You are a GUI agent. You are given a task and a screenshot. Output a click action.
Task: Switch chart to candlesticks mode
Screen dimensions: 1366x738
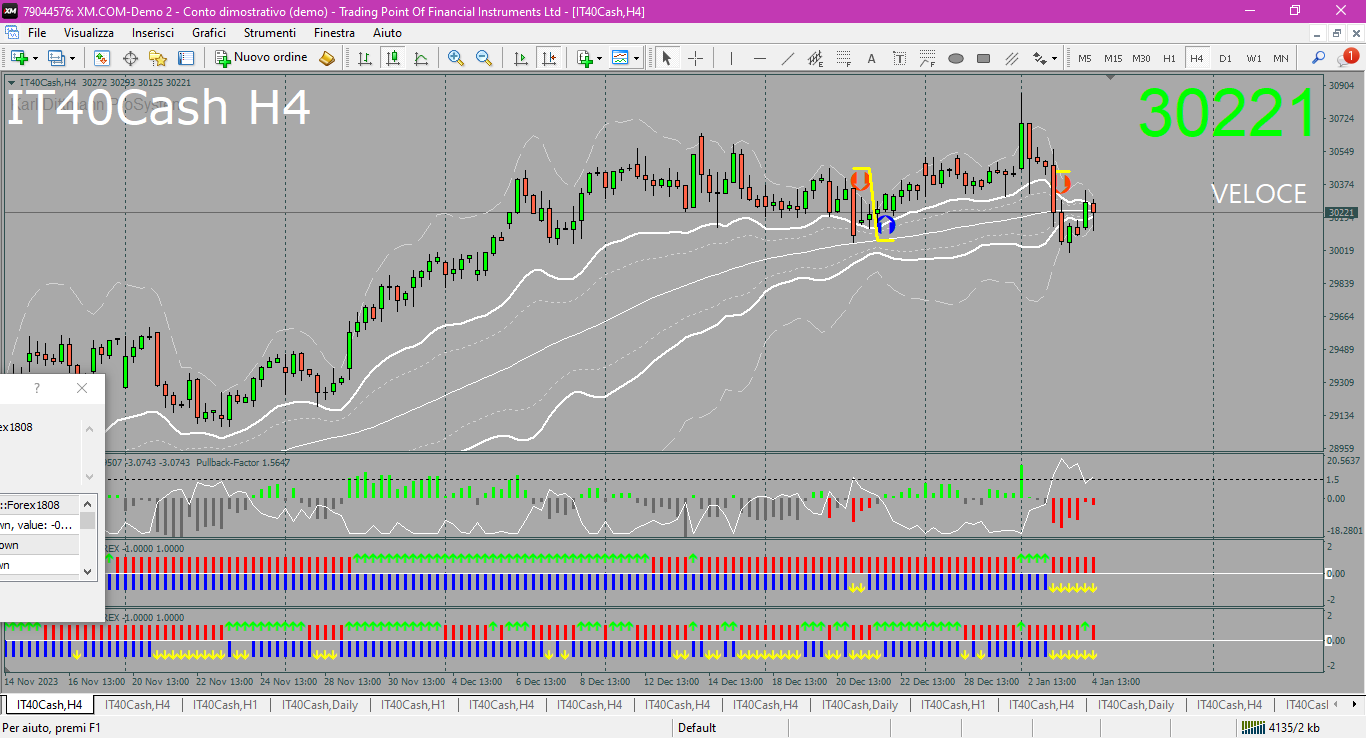(x=393, y=58)
